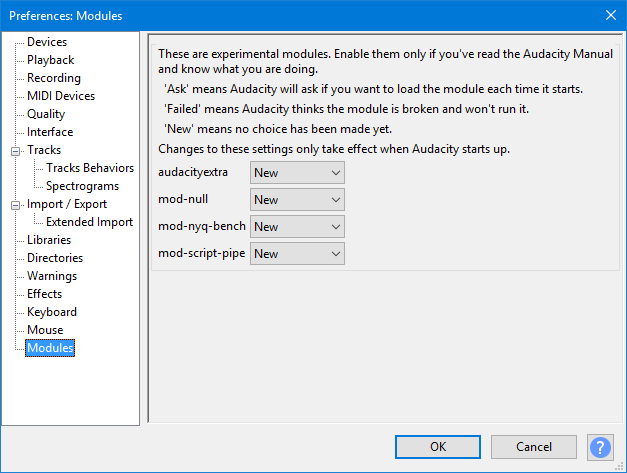The width and height of the screenshot is (627, 473).
Task: Click the mod-nyq-bench module label
Action: point(202,226)
